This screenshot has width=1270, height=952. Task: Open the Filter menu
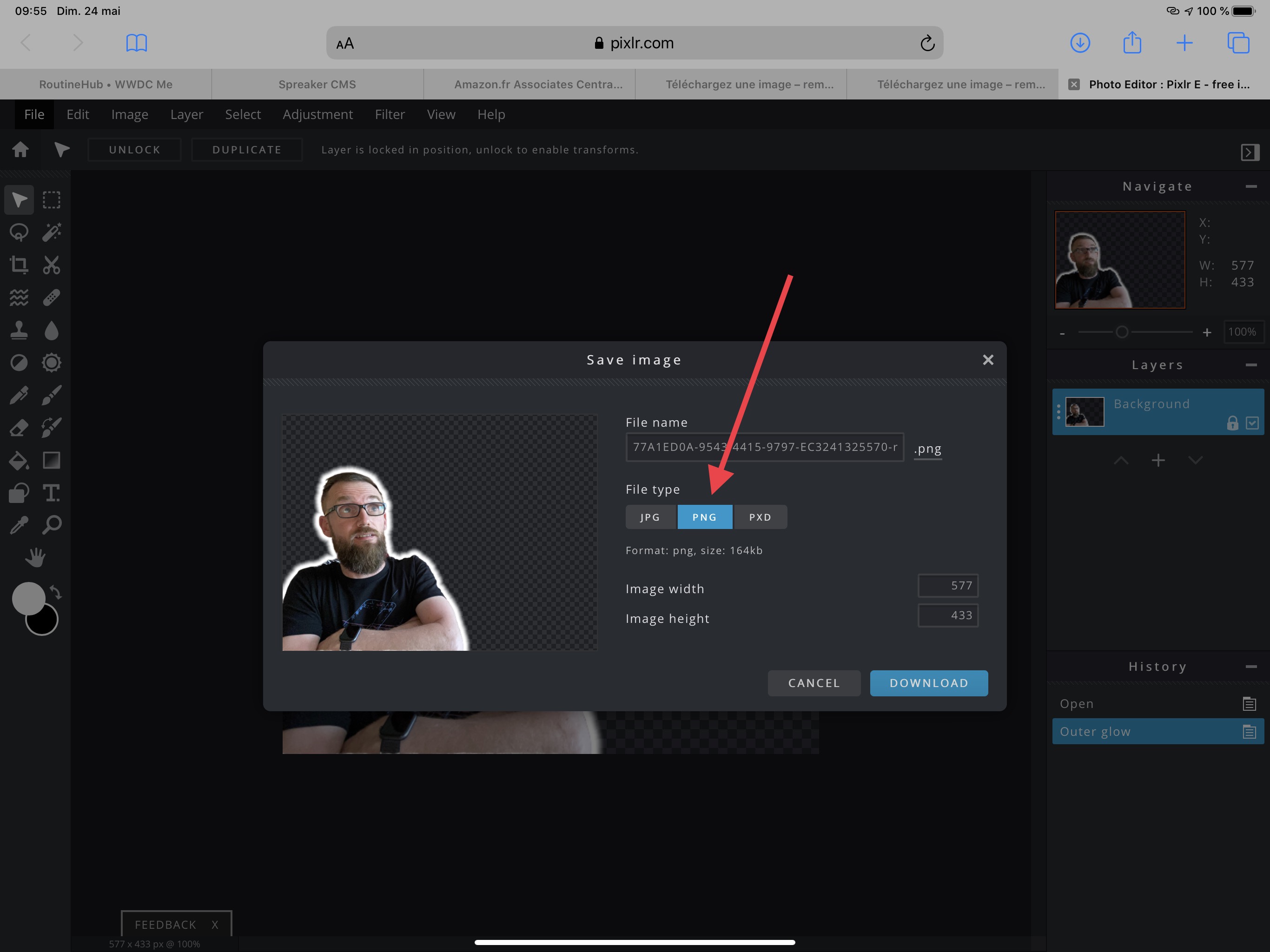point(389,114)
